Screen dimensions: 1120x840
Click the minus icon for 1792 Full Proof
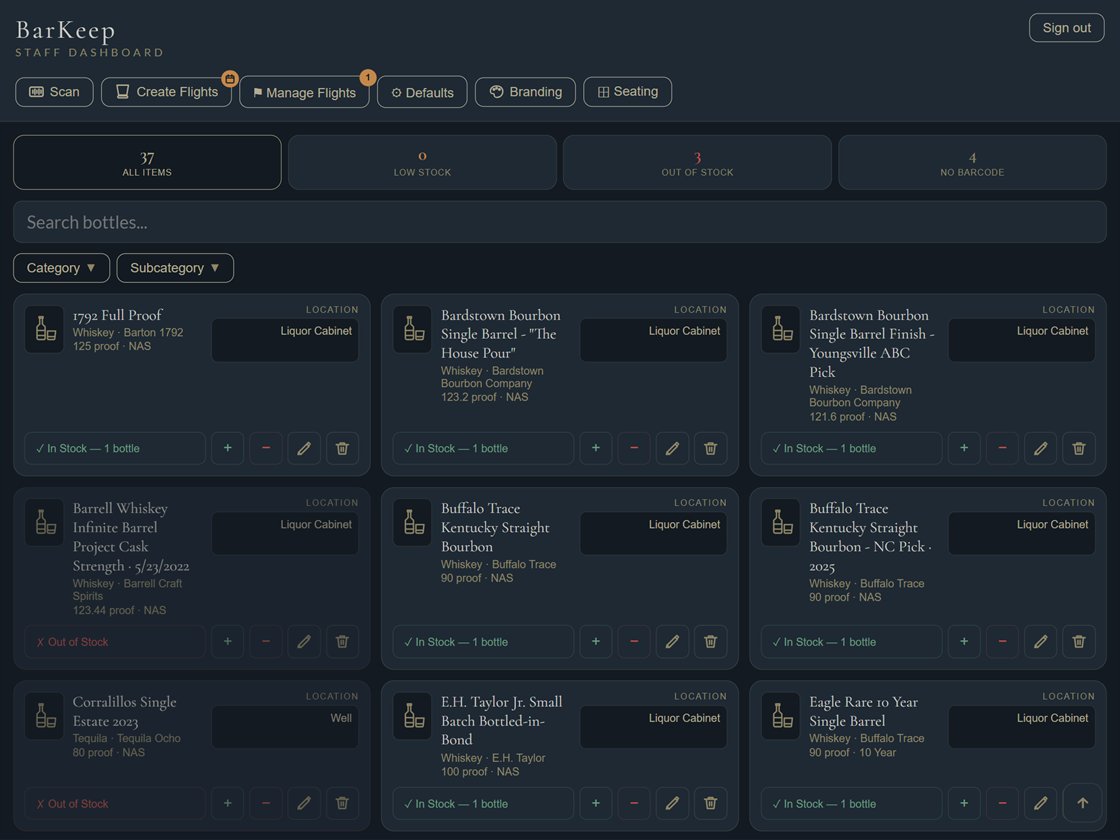[x=266, y=448]
